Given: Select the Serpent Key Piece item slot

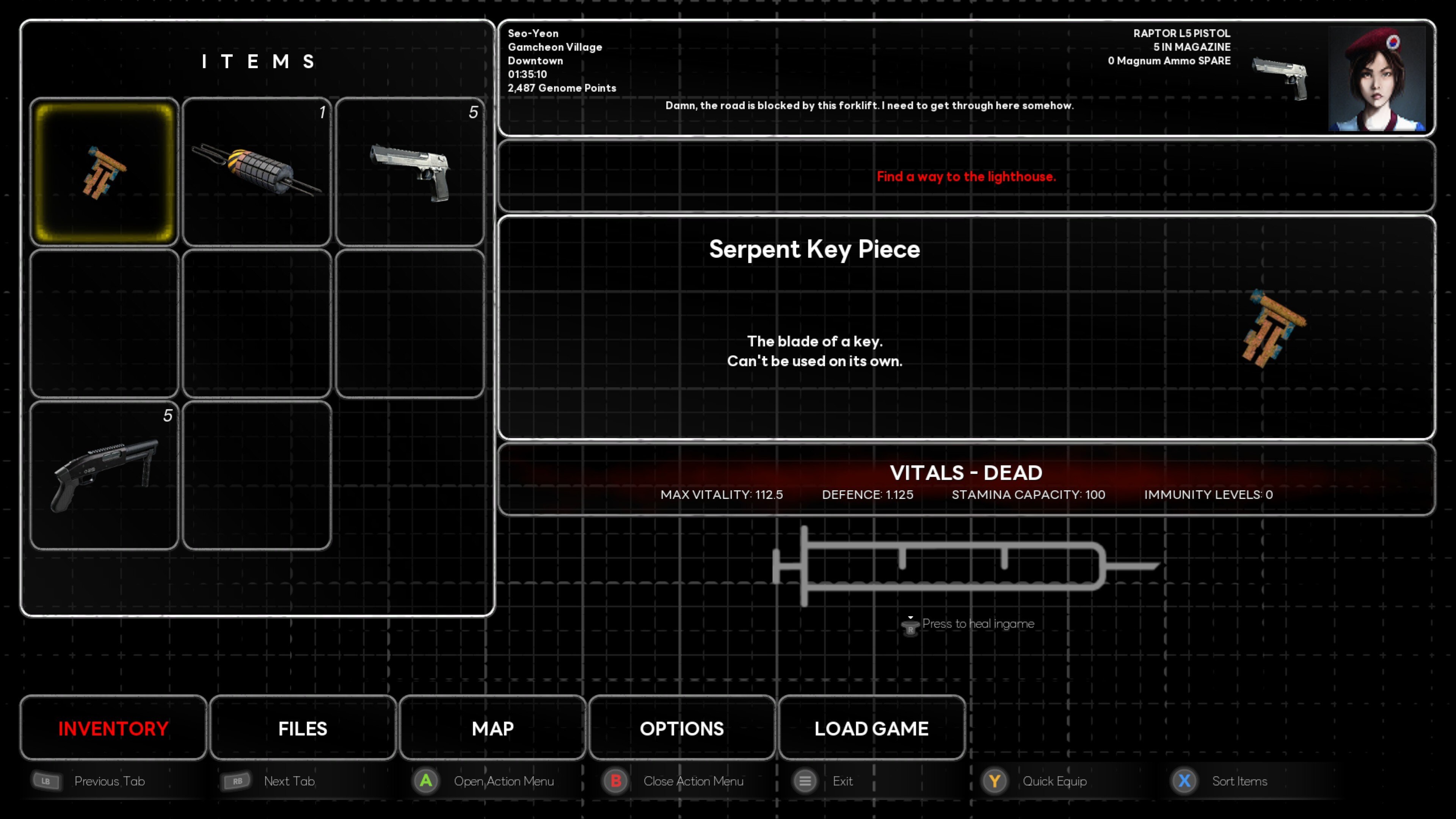Looking at the screenshot, I should tap(105, 172).
